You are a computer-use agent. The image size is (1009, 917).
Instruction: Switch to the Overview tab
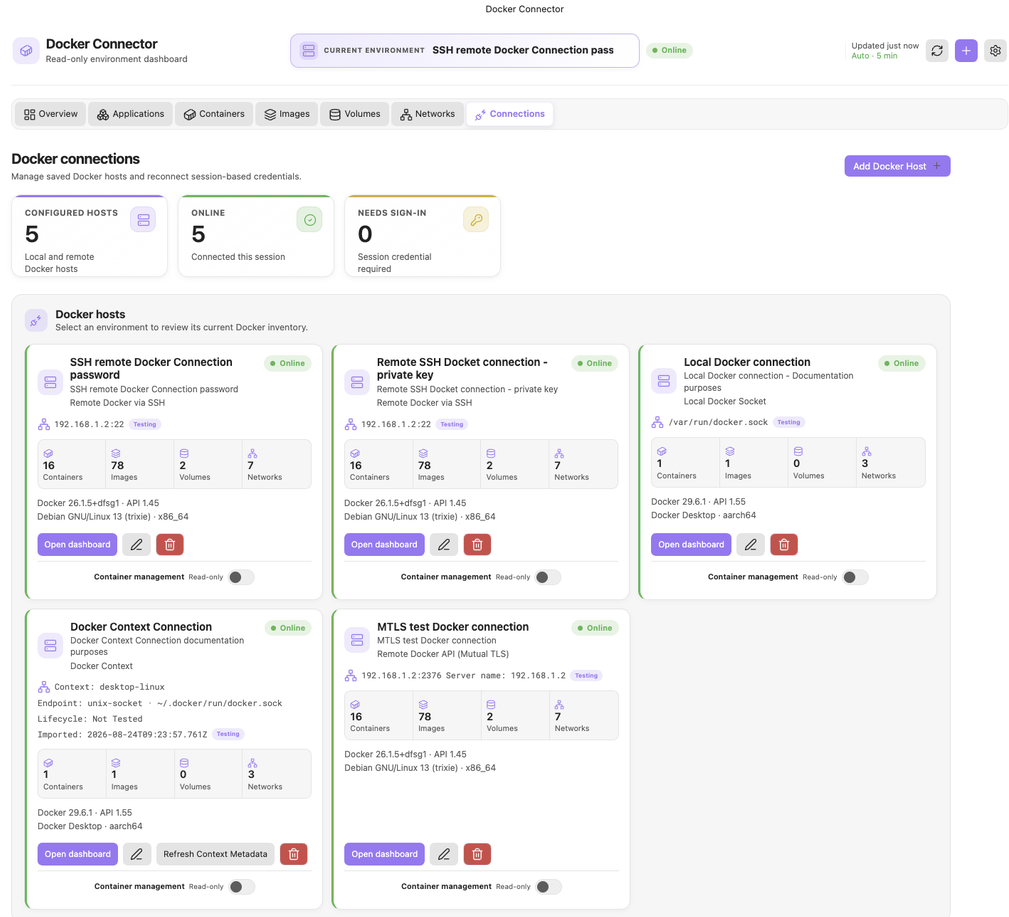51,114
